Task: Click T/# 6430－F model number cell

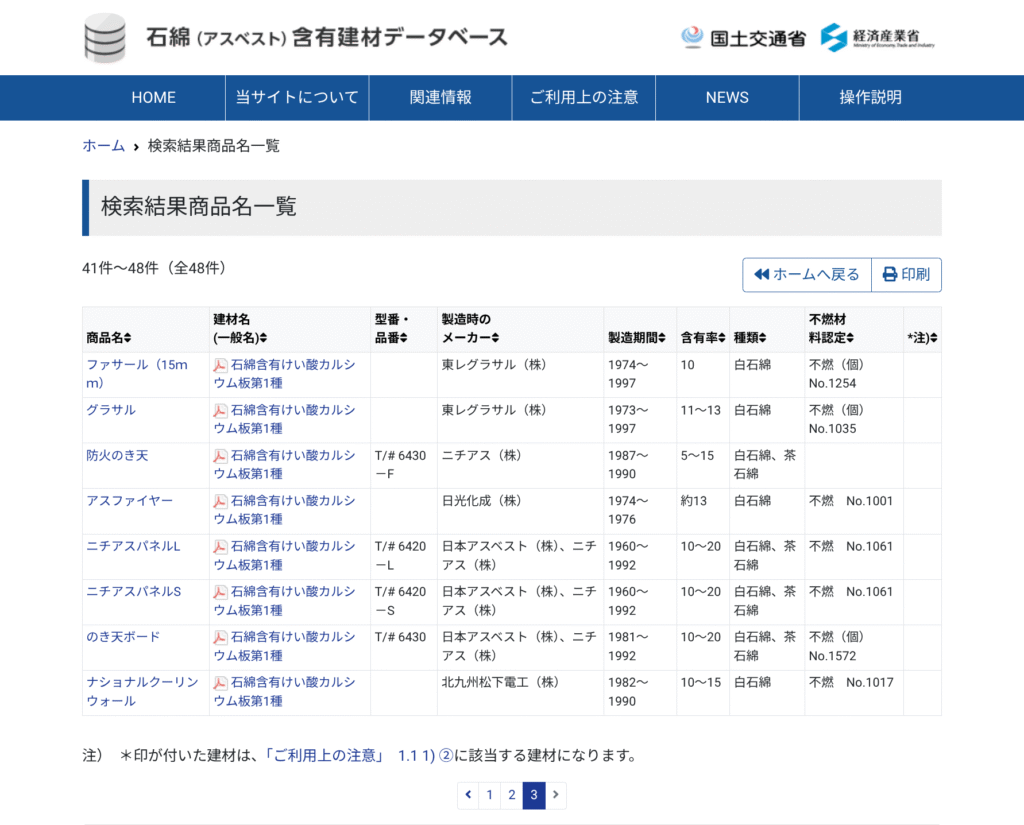Action: (x=400, y=464)
